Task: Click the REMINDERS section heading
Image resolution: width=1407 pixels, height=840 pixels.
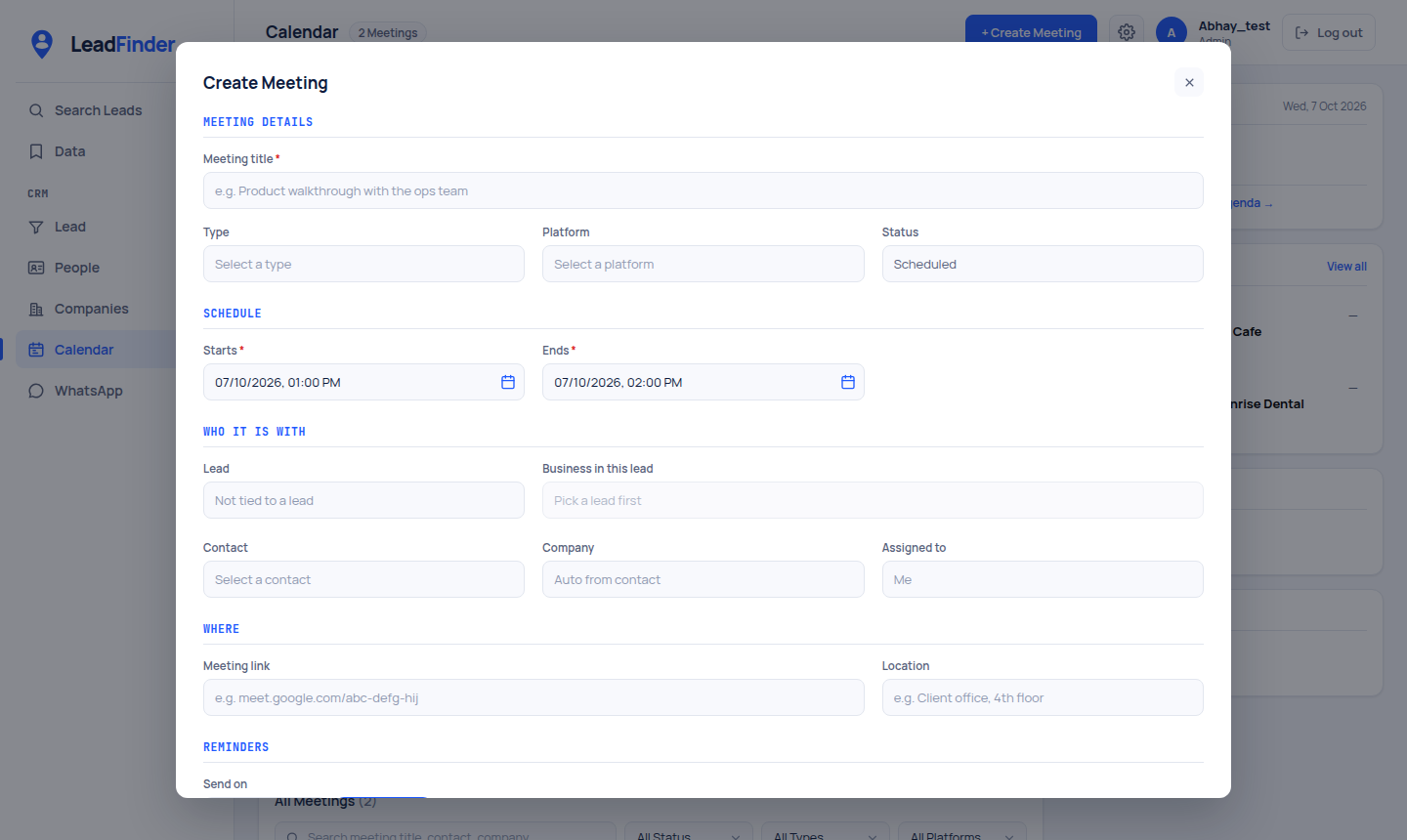Action: pos(235,747)
